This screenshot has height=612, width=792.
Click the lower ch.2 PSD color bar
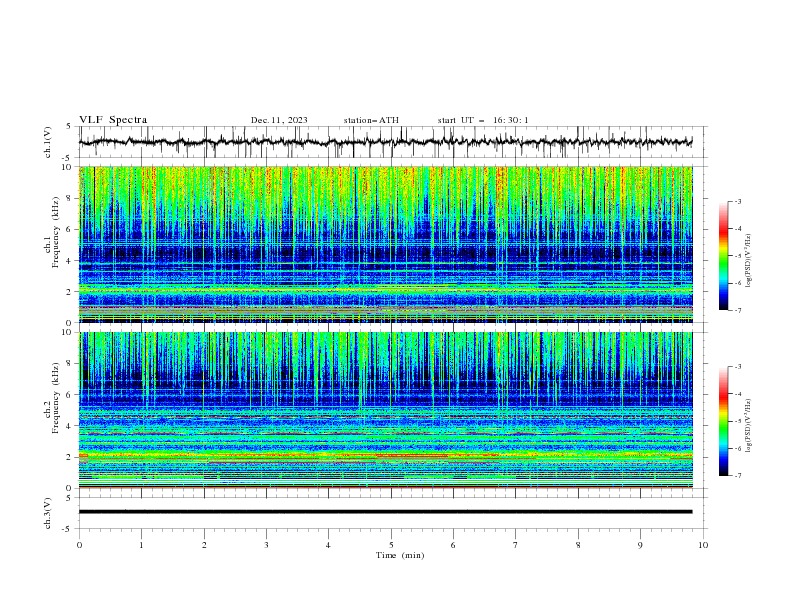pos(723,421)
